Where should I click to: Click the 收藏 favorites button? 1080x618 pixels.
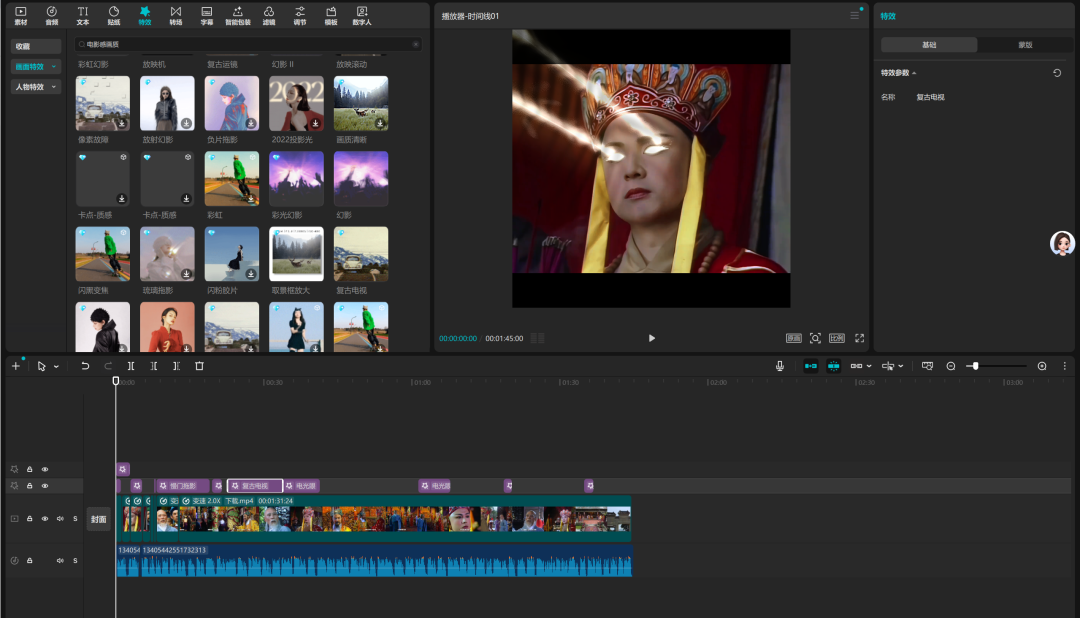tap(23, 46)
